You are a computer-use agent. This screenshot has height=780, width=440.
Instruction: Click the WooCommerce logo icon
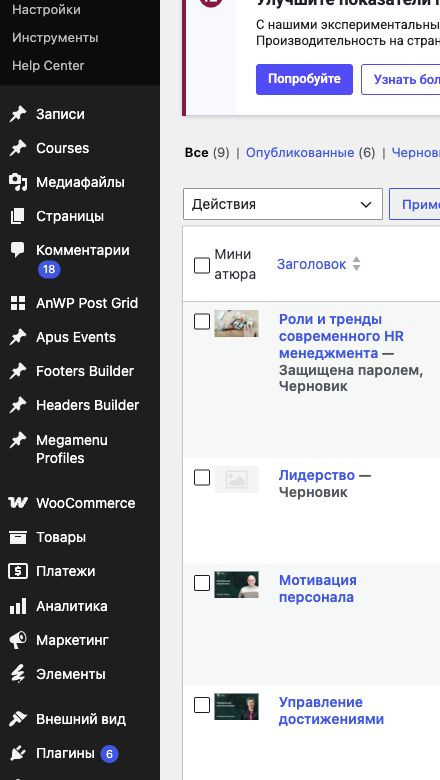[18, 503]
